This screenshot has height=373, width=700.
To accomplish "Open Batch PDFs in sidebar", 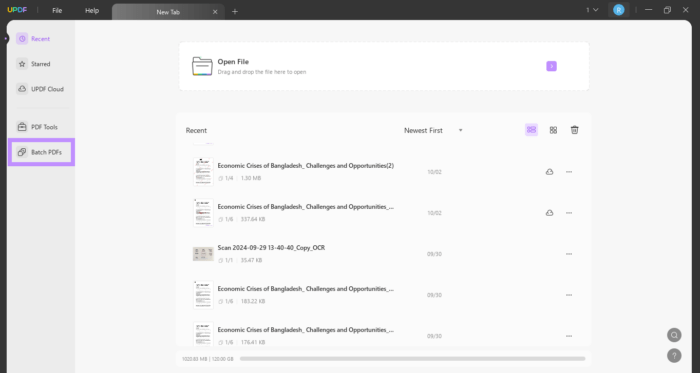I will pyautogui.click(x=41, y=152).
